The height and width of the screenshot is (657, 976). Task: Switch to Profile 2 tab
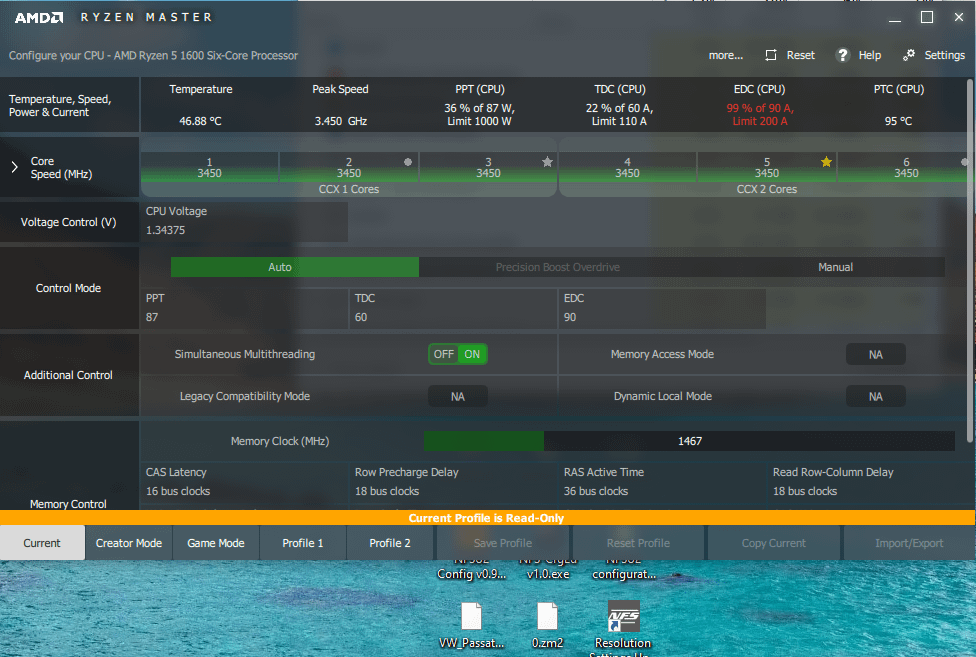[390, 543]
